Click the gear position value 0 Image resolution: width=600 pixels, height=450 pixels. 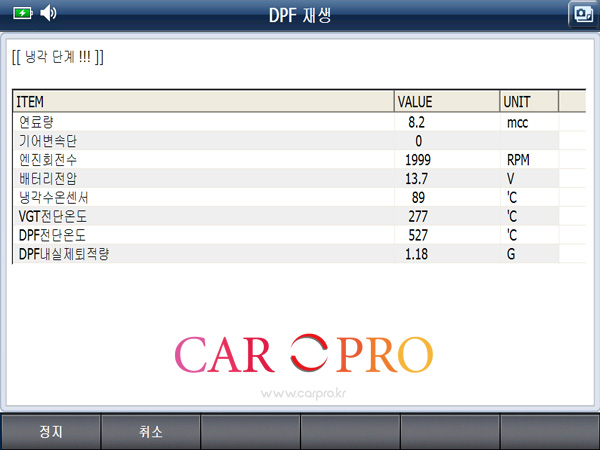(419, 141)
